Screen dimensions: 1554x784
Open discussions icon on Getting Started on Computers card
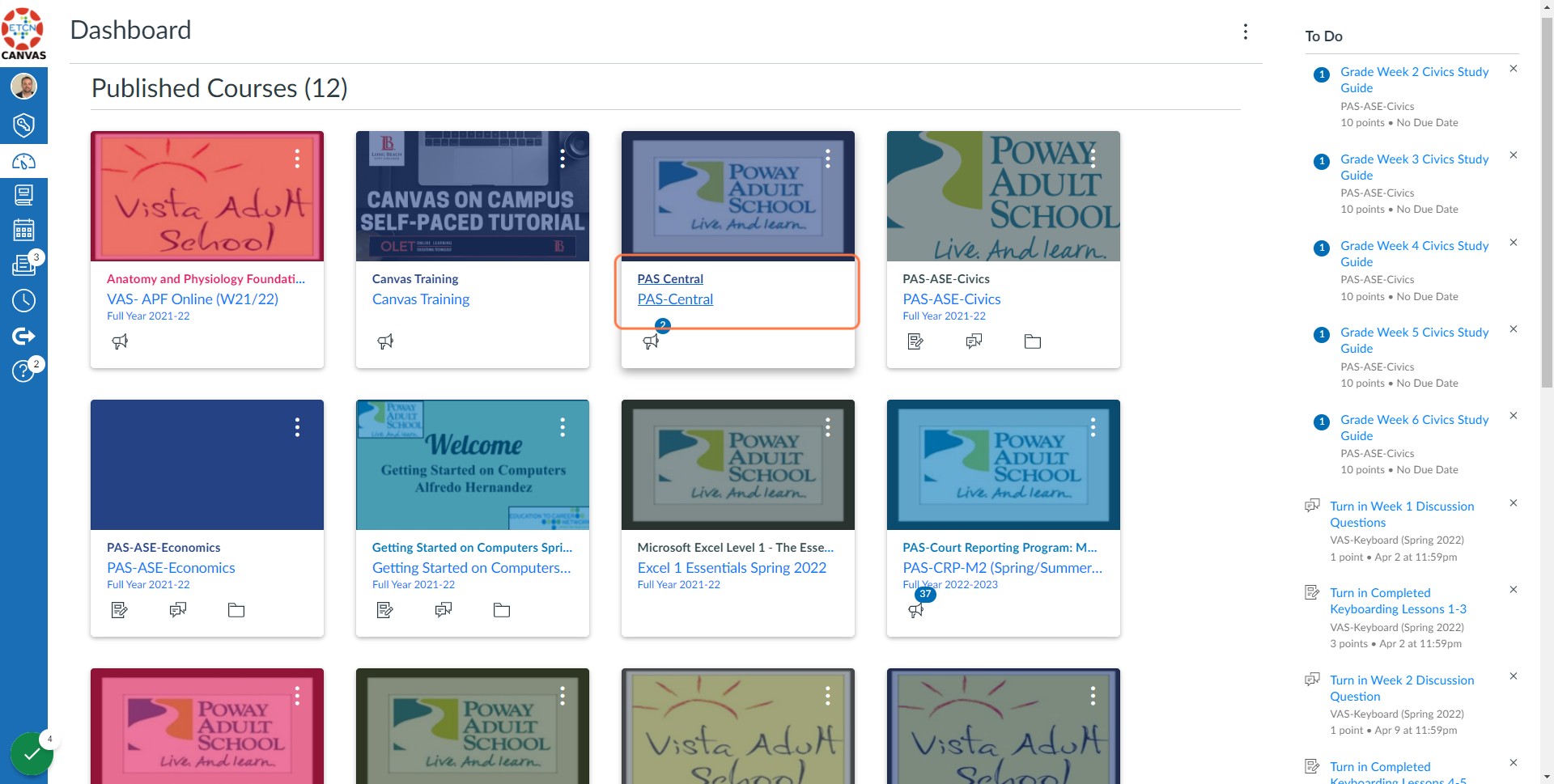(x=444, y=610)
